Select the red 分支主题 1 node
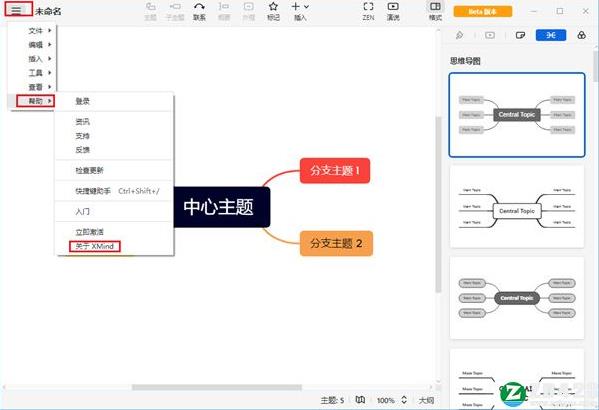The width and height of the screenshot is (599, 410). coord(335,170)
